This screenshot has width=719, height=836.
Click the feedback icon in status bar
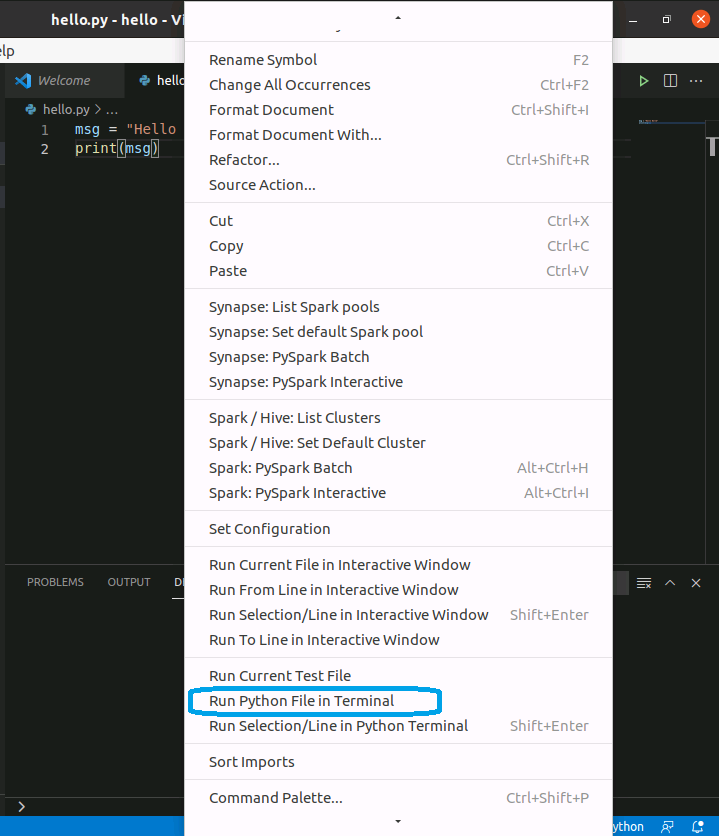[x=666, y=826]
